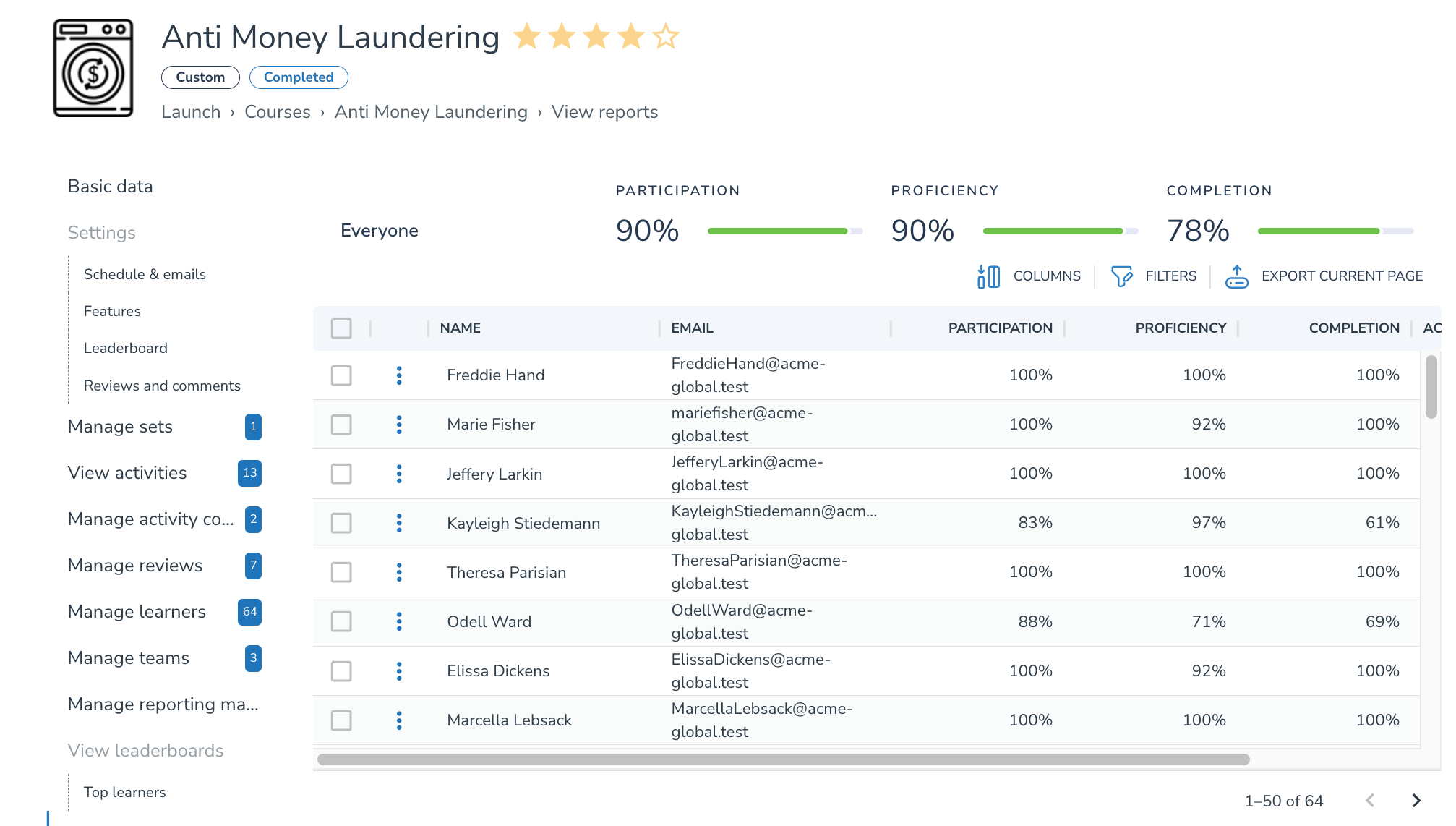Click the table vertical scrollbar
This screenshot has width=1456, height=826.
pos(1431,387)
